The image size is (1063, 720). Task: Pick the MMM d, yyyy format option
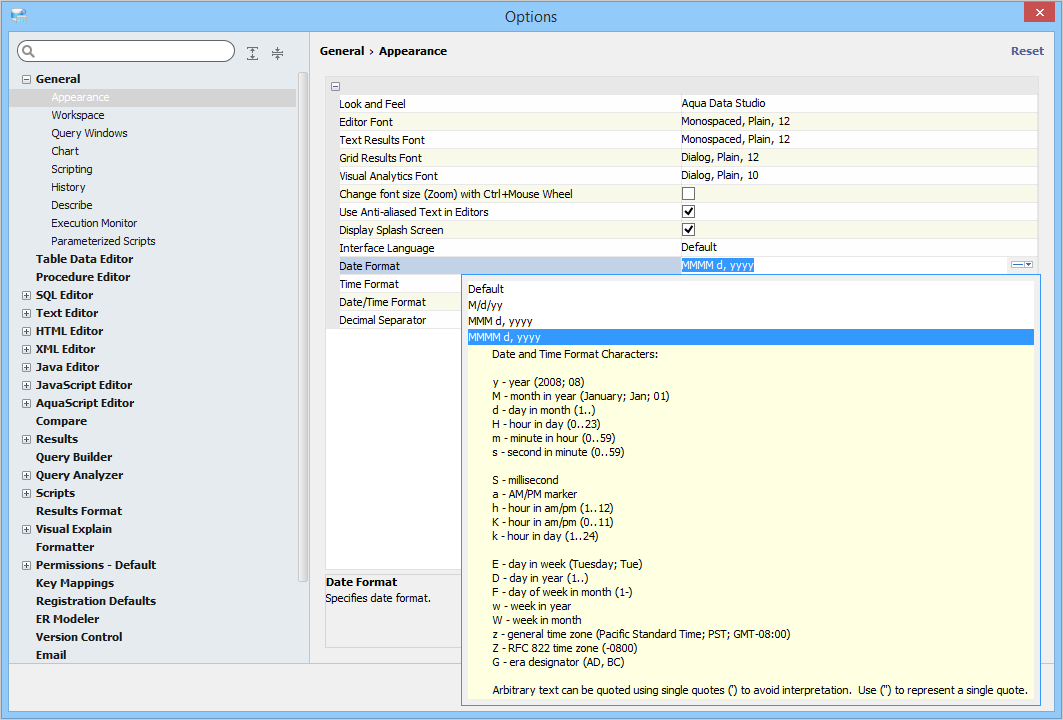pyautogui.click(x=500, y=321)
